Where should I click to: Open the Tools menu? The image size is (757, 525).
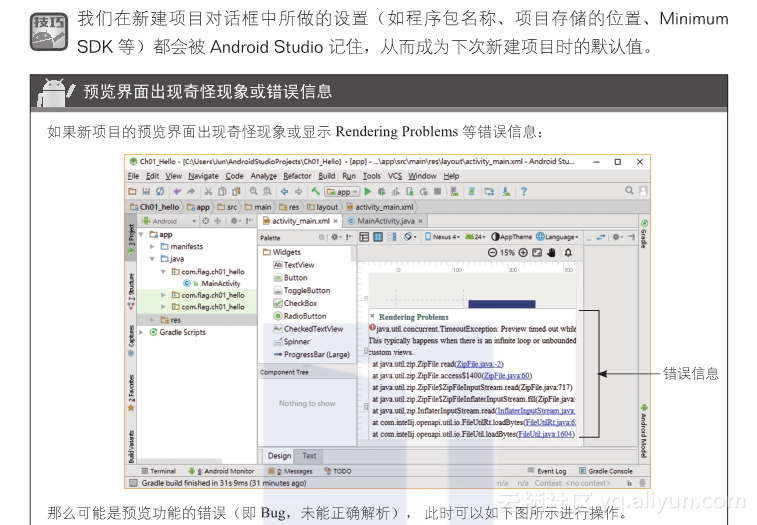371,176
